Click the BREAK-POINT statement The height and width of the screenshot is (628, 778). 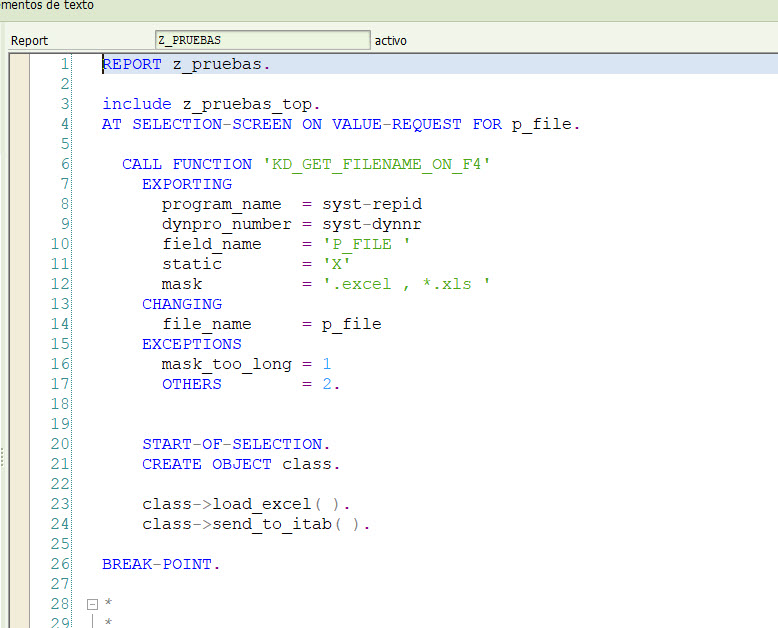point(160,564)
